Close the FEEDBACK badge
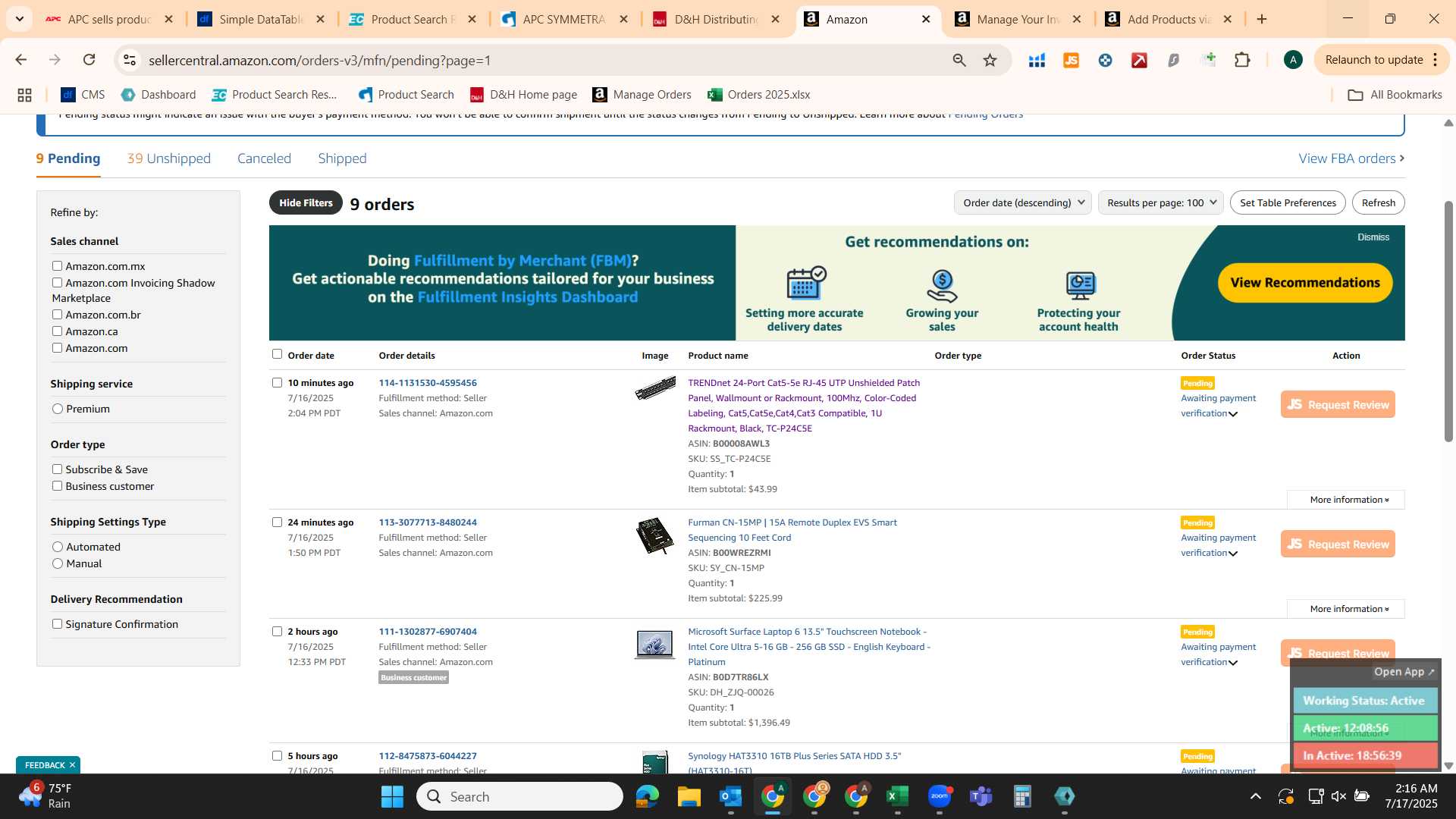1456x819 pixels. [x=72, y=764]
